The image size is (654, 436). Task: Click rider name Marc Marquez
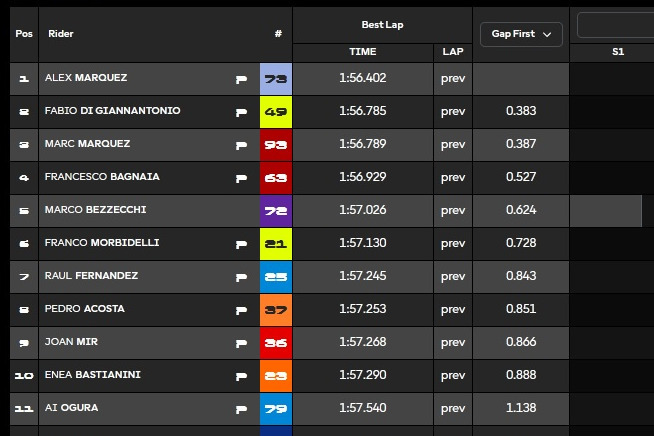pos(86,144)
